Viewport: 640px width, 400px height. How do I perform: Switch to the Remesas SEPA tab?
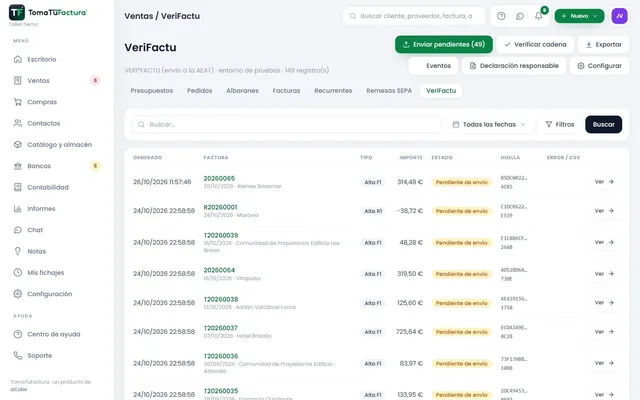click(x=389, y=91)
